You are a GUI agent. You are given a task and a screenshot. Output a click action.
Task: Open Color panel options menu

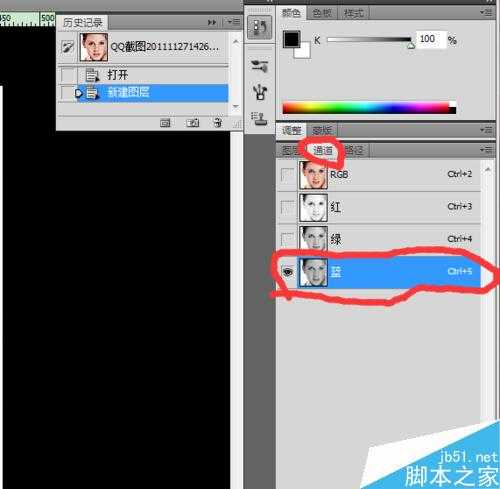click(x=486, y=13)
